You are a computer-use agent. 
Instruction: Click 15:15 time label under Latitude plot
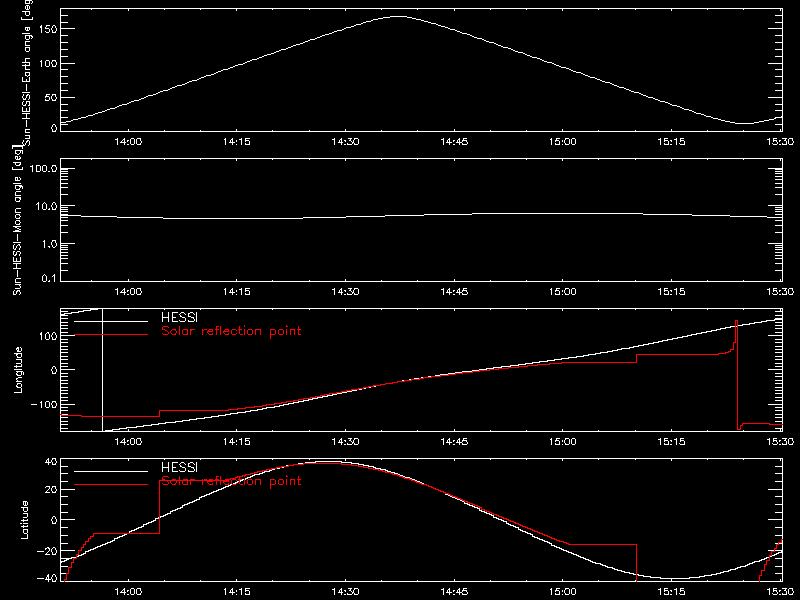point(671,592)
